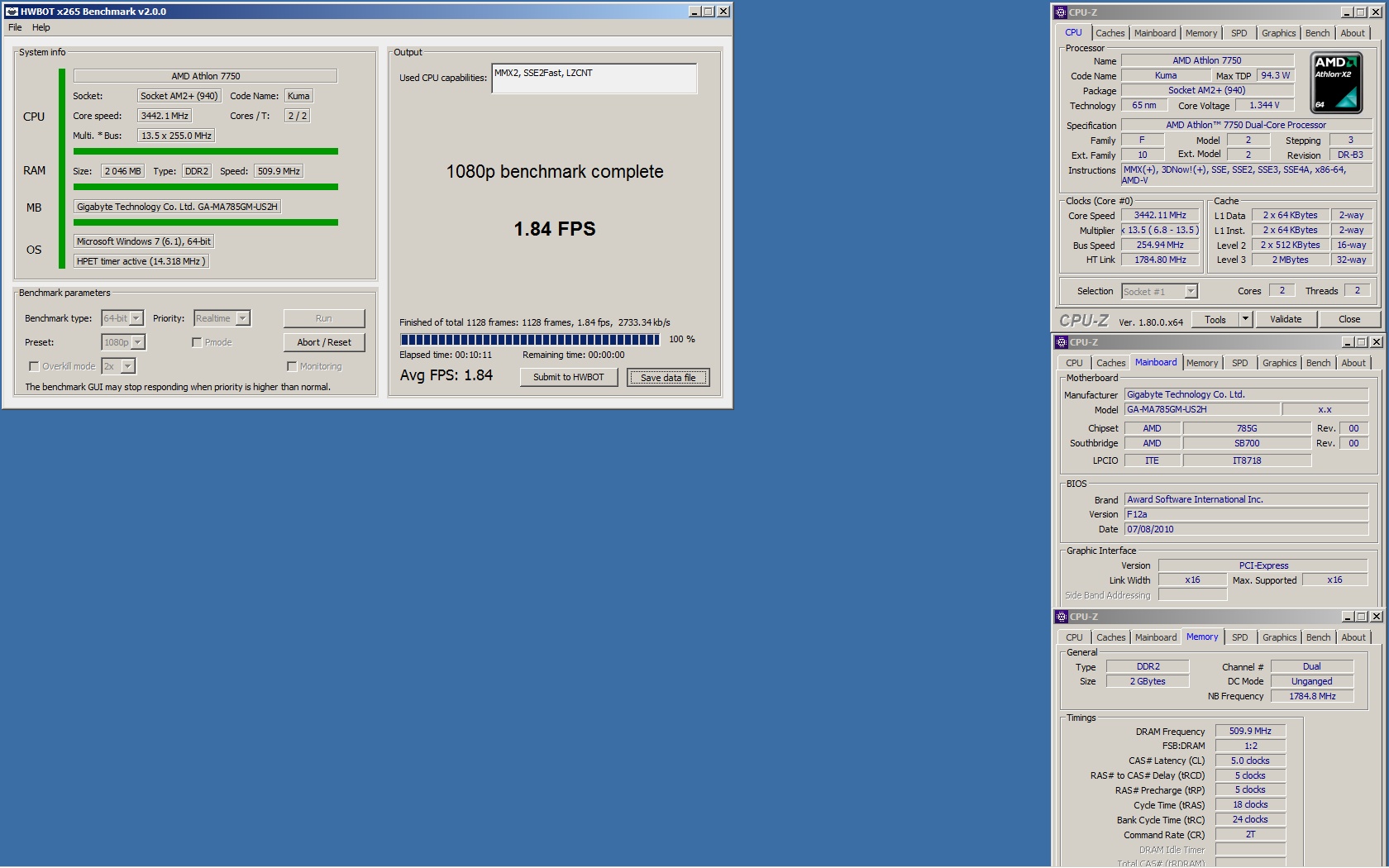Switch to Caches tab in top CPU-Z window
1389x868 pixels.
pos(1110,33)
